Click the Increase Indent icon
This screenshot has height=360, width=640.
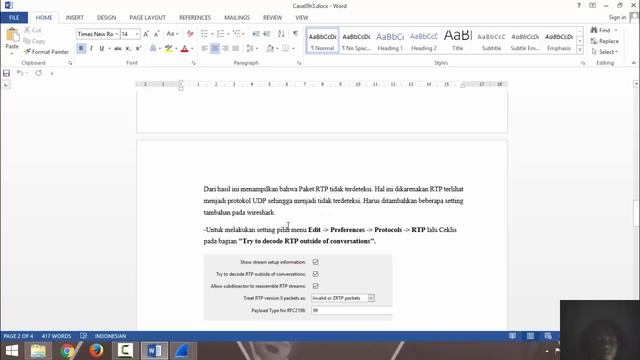267,34
